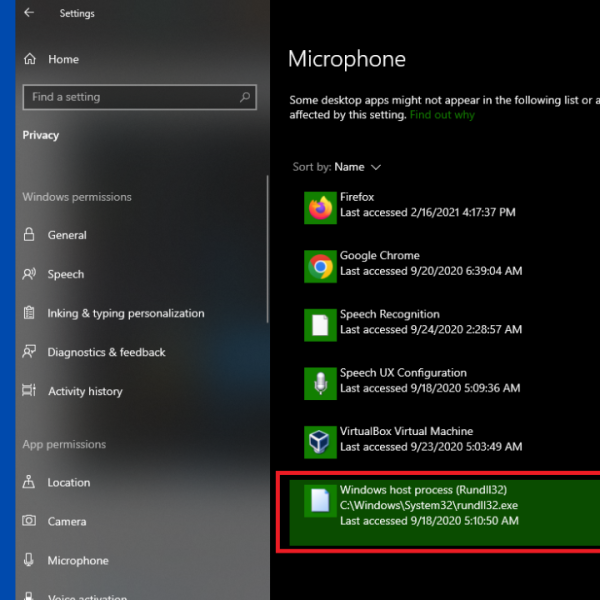This screenshot has width=600, height=600.
Task: Click the Speech UX Configuration microphone icon
Action: click(320, 383)
